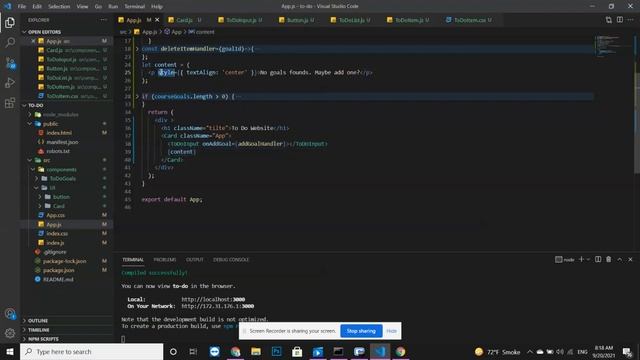
Task: Open the Search view in activity bar
Action: coord(10,42)
